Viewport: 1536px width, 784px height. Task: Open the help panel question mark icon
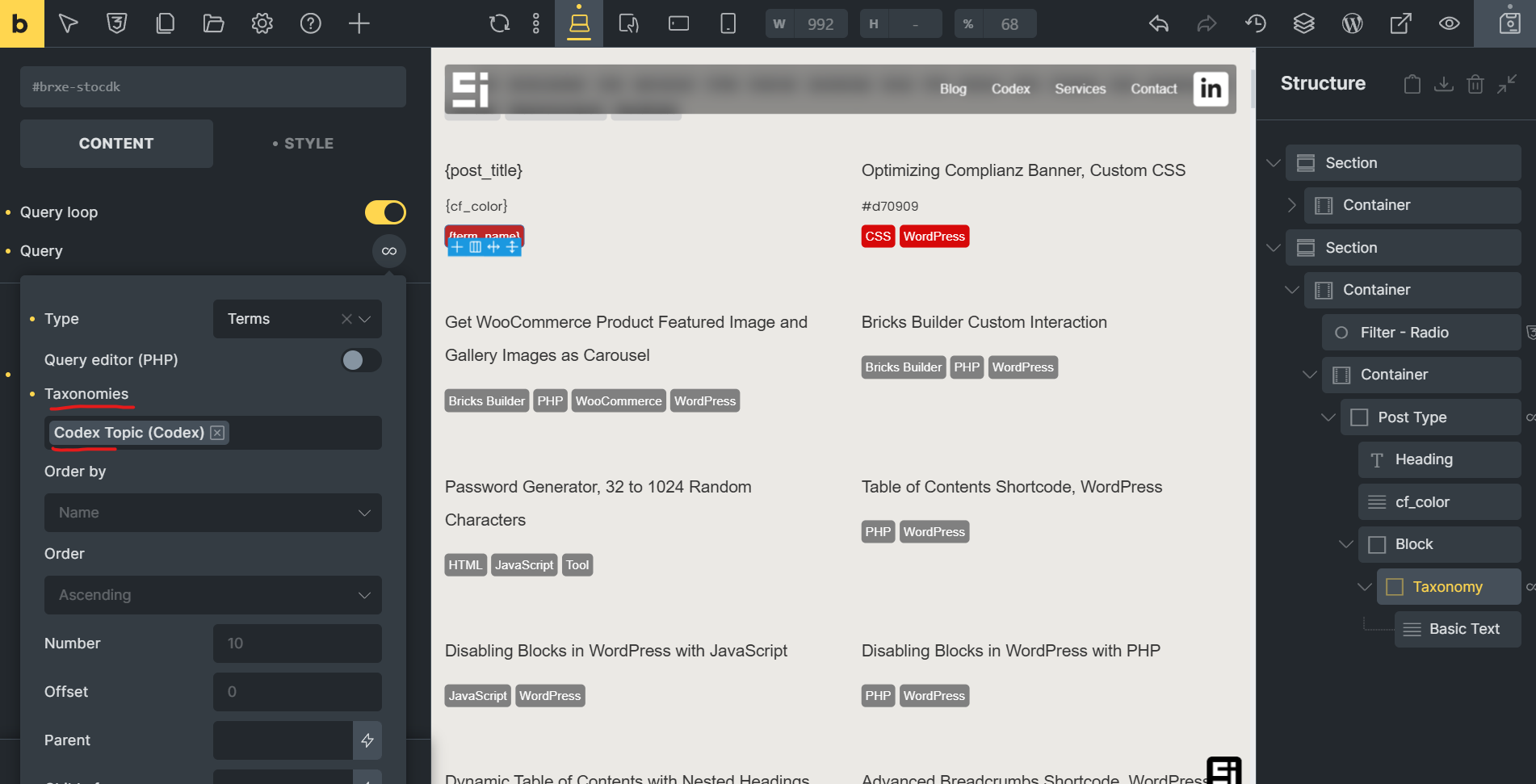point(310,23)
